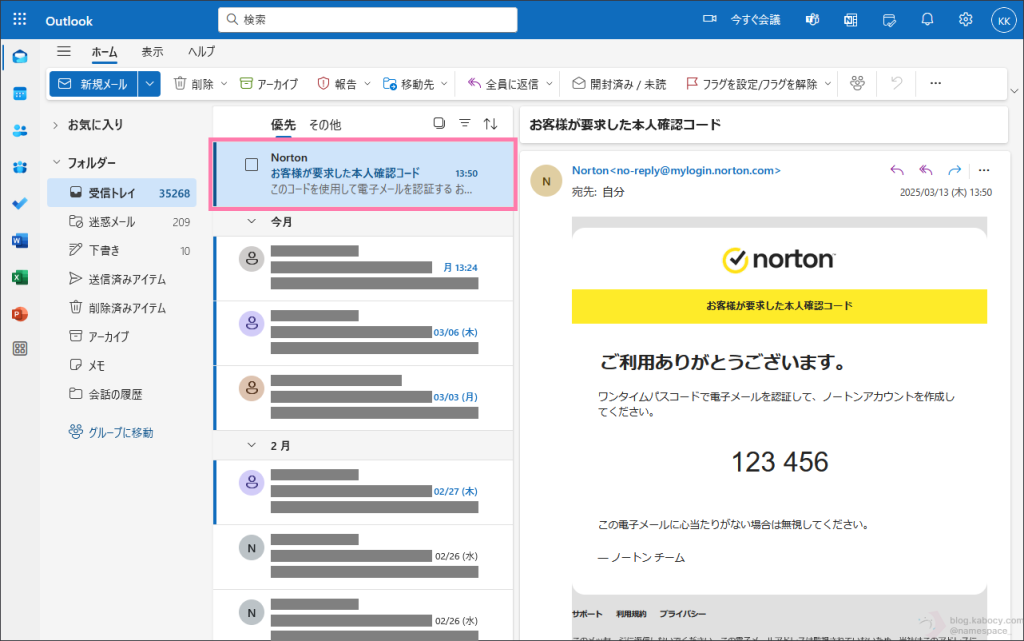The image size is (1024, 641).
Task: Toggle the hamburger navigation pane button
Action: pyautogui.click(x=64, y=52)
